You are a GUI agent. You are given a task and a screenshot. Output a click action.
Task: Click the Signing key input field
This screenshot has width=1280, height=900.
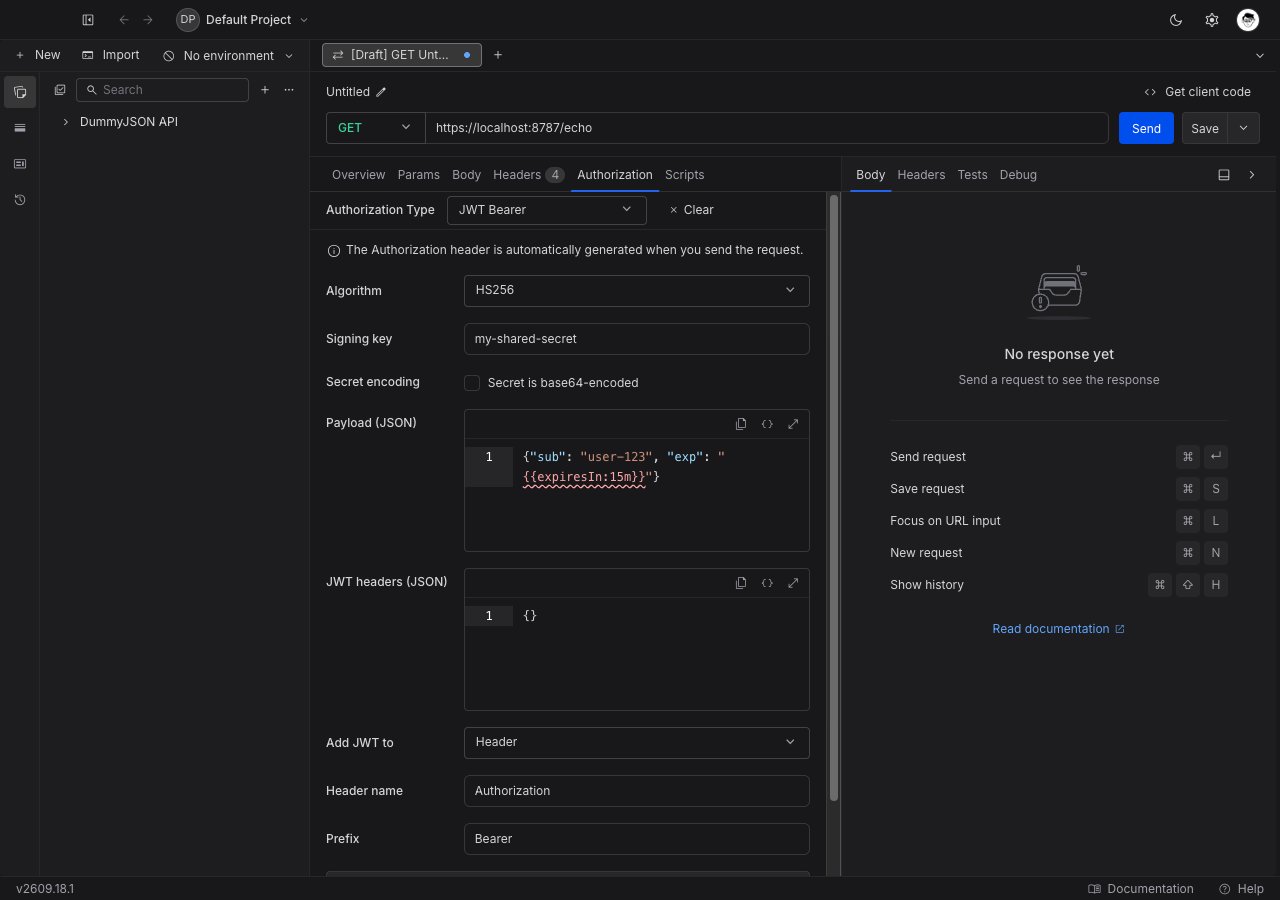pos(636,339)
